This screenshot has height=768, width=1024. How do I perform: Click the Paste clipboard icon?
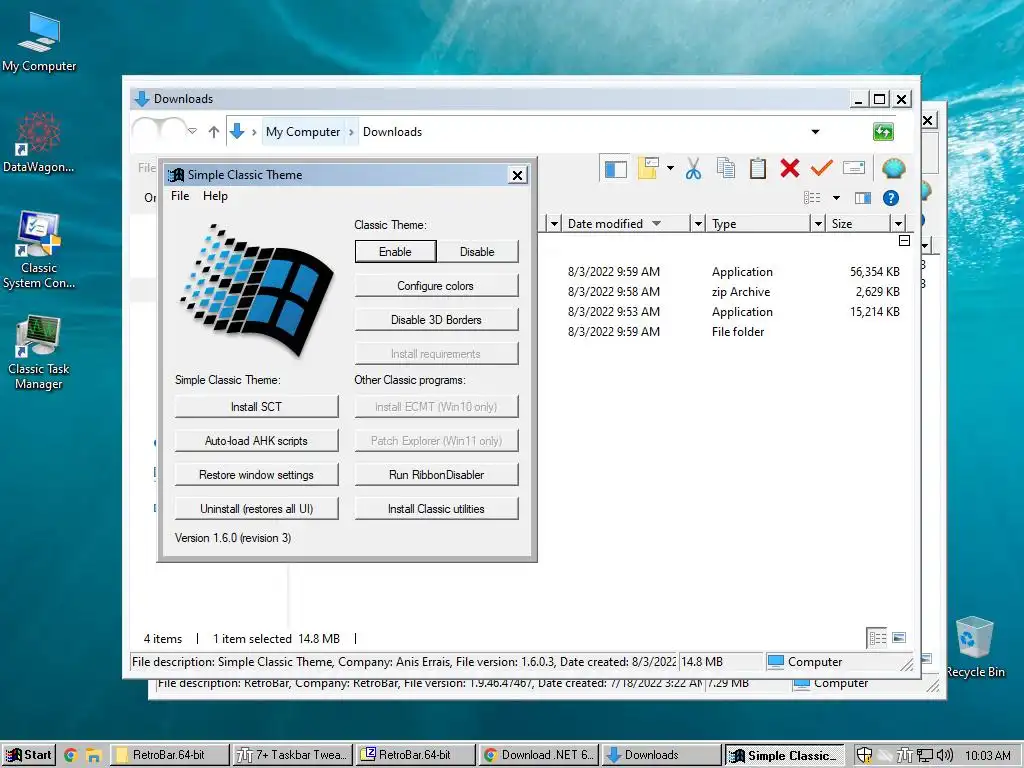point(758,168)
